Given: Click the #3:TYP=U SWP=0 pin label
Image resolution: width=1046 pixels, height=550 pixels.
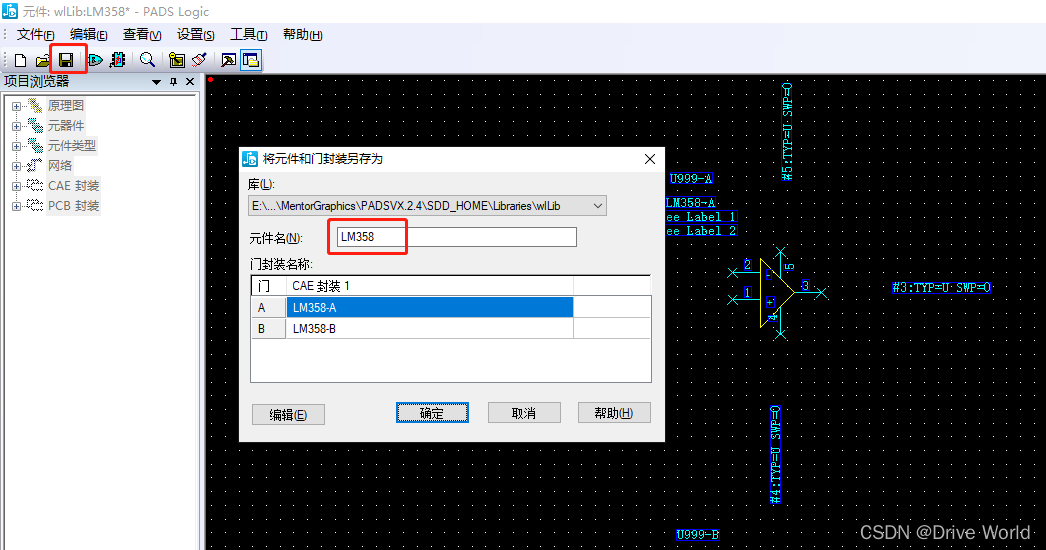Looking at the screenshot, I should pos(941,288).
